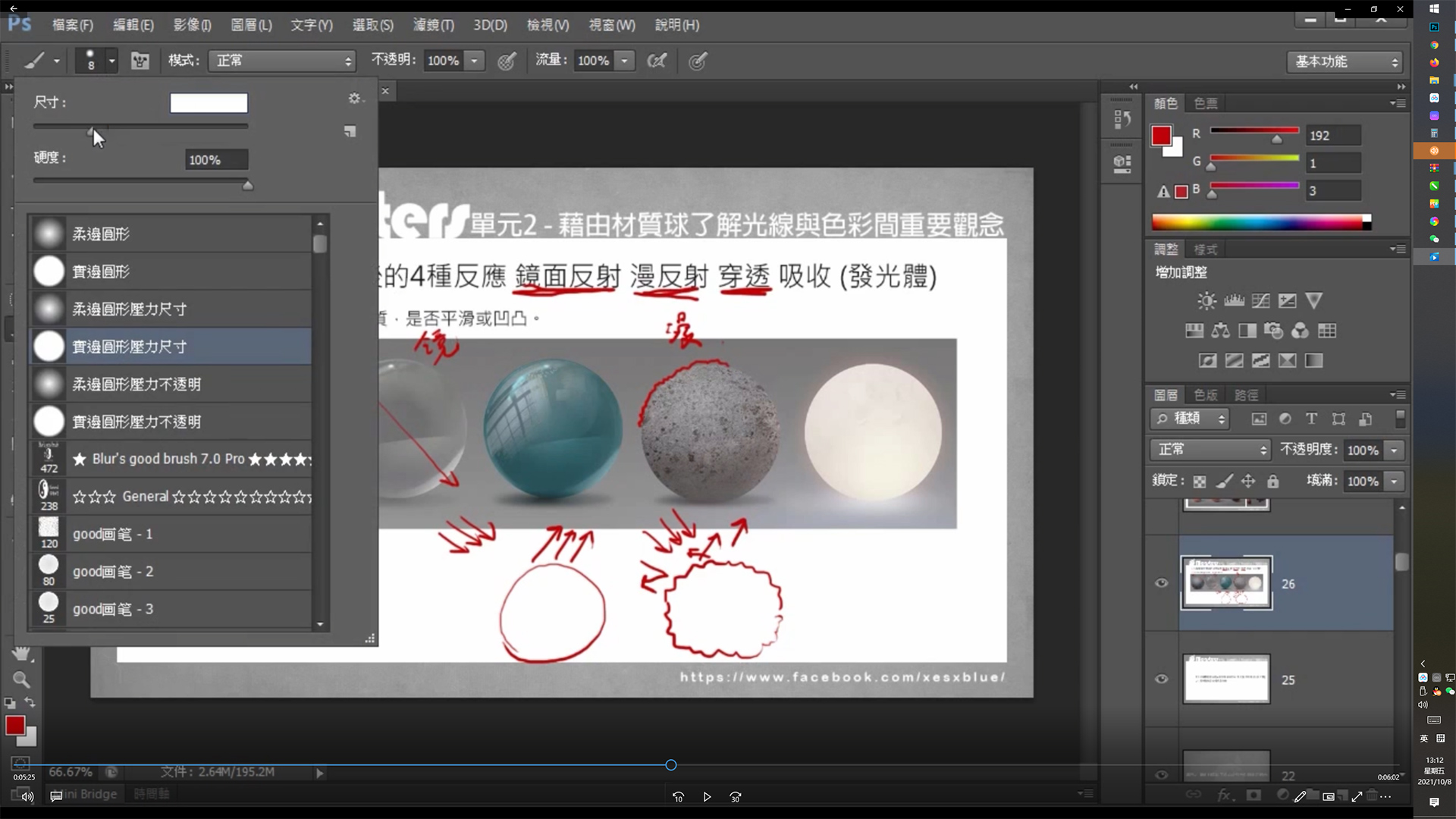Lock image pixels with brush lock
This screenshot has width=1456, height=819.
(1224, 482)
